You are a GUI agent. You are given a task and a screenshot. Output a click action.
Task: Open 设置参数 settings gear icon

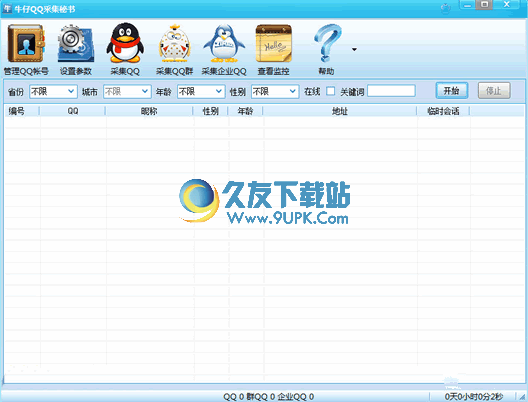click(76, 44)
